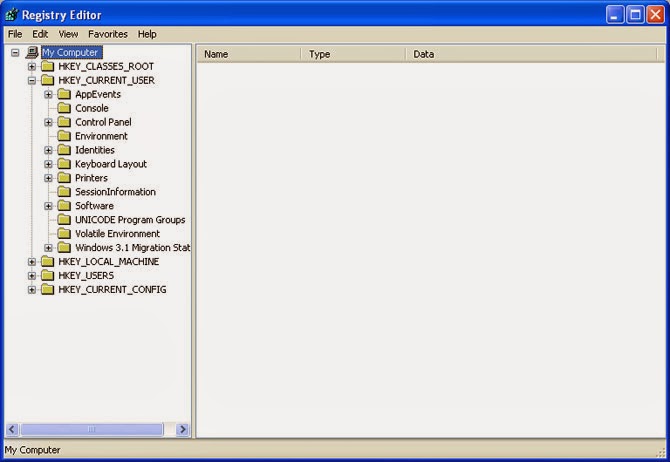Click the HKEY_CLASSES_ROOT folder icon
The width and height of the screenshot is (670, 462).
(x=47, y=67)
